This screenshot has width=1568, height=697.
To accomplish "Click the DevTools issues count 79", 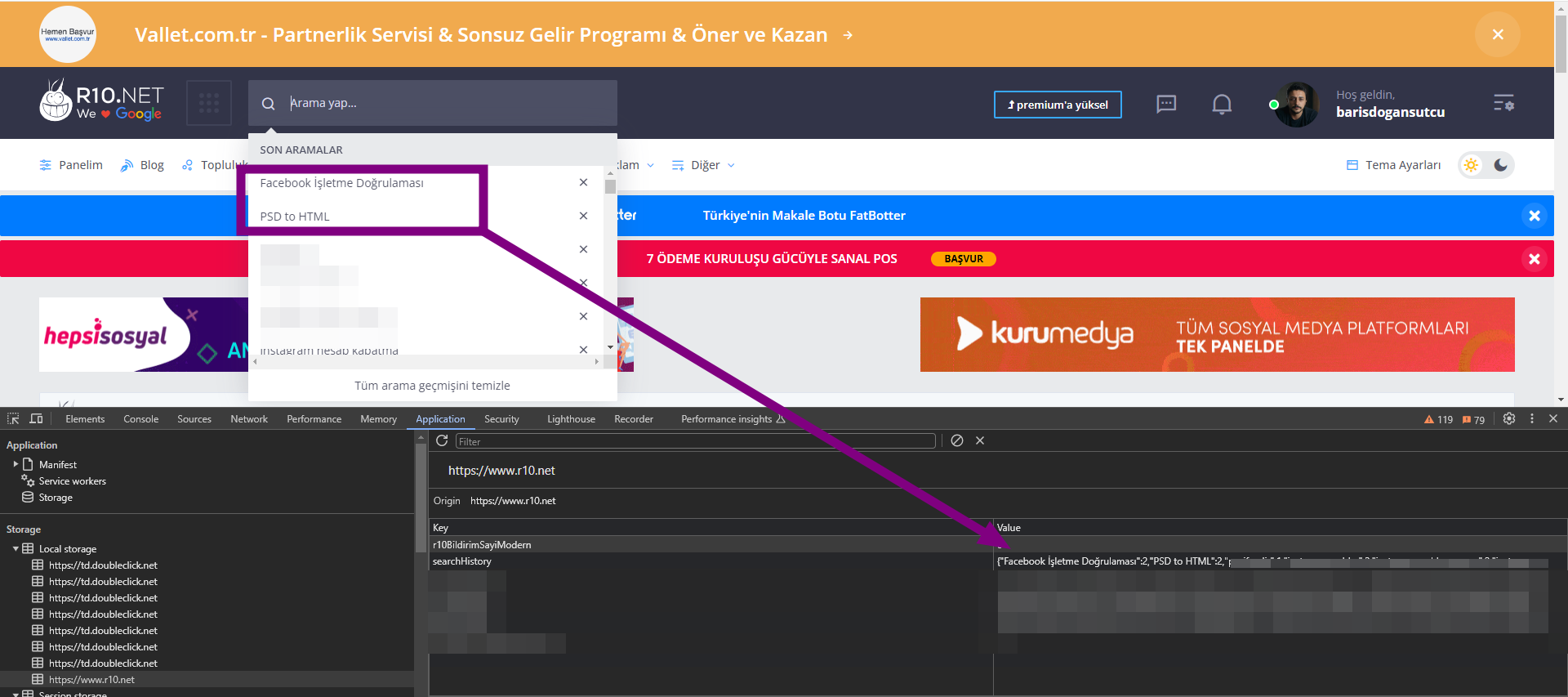I will (1473, 419).
